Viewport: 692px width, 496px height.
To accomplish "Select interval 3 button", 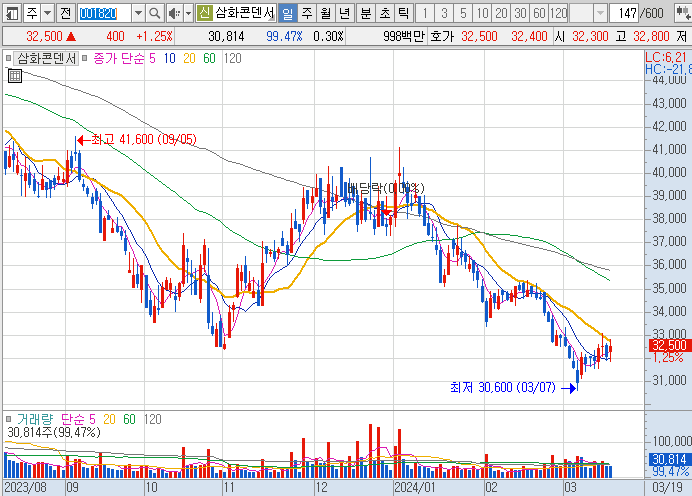I will 444,13.
